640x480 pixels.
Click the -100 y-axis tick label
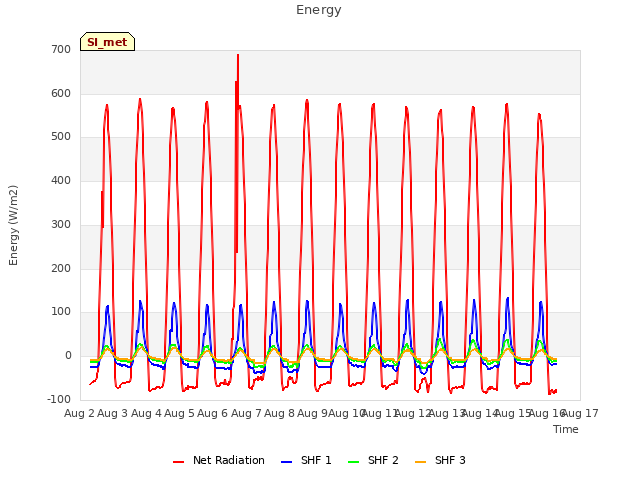pyautogui.click(x=59, y=400)
